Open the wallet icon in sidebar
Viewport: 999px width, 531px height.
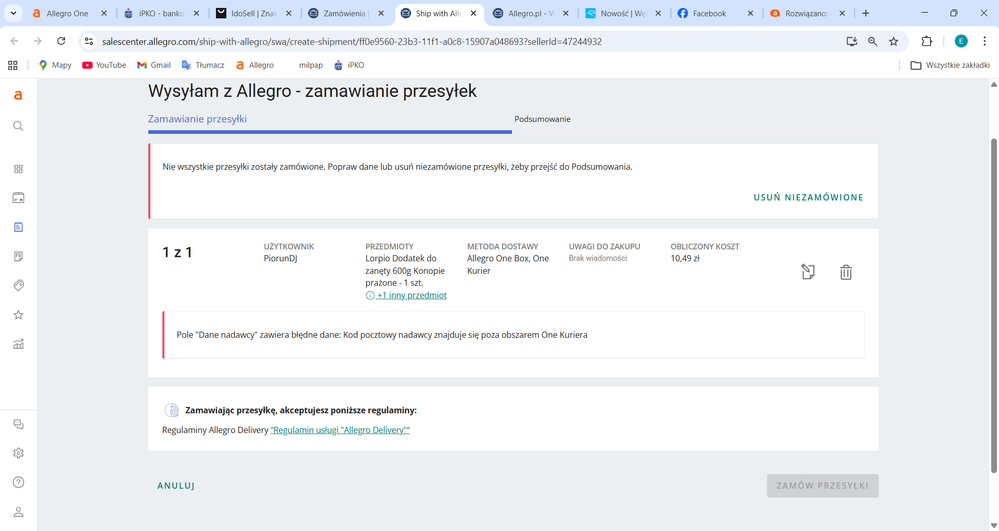[18, 198]
